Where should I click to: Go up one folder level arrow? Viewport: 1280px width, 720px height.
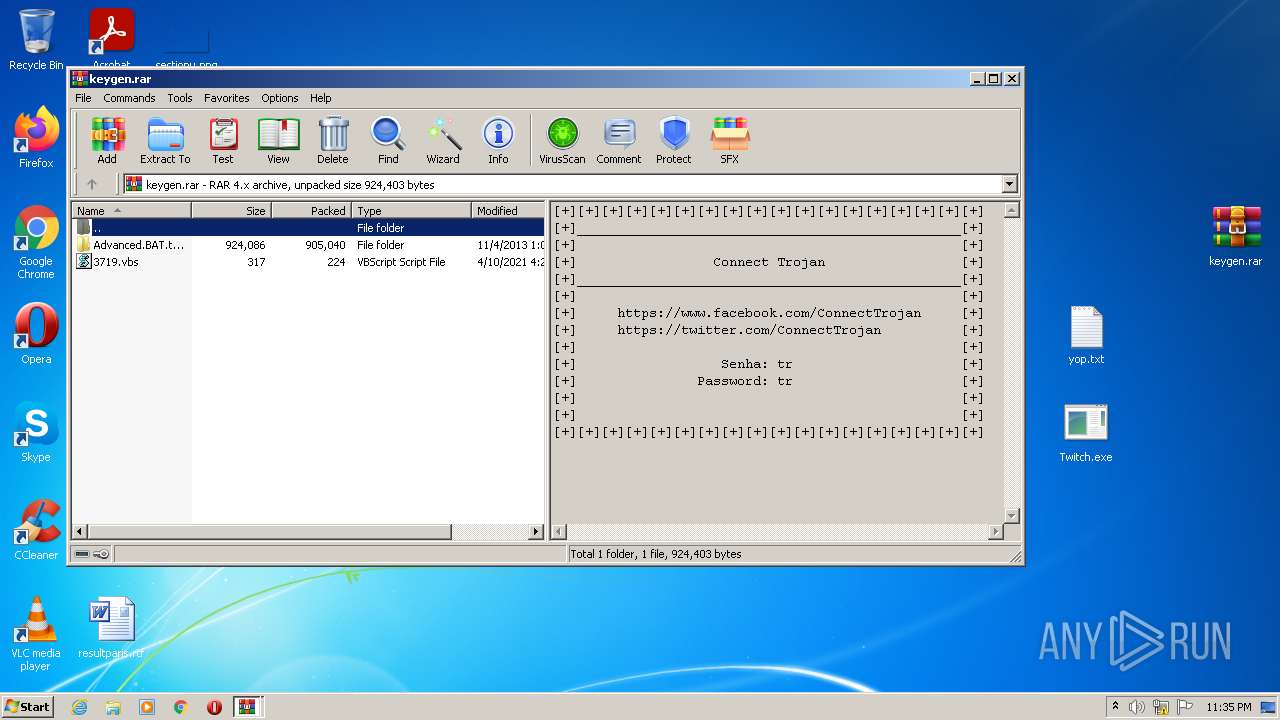tap(92, 184)
